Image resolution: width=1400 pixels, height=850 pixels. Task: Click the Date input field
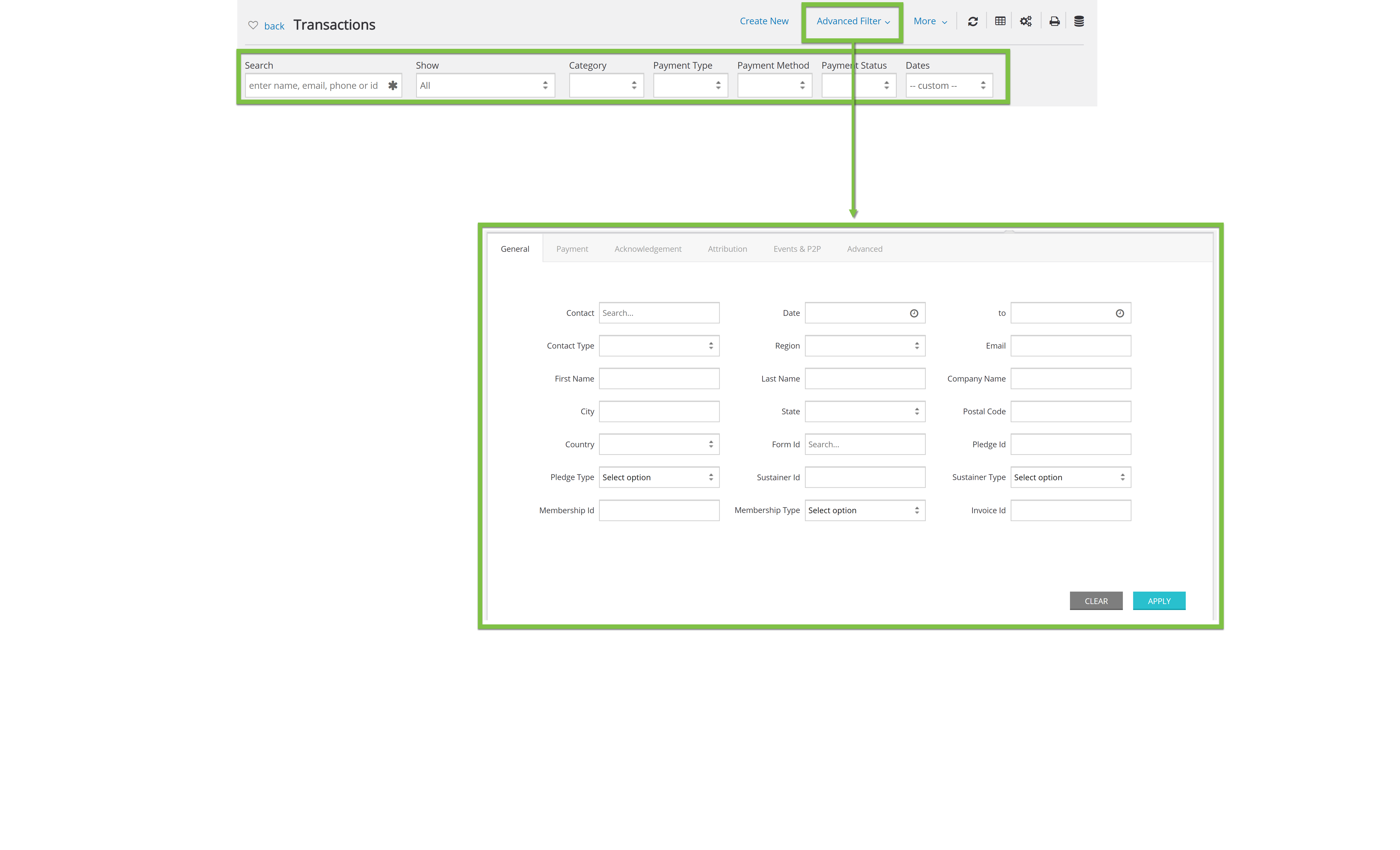(865, 313)
